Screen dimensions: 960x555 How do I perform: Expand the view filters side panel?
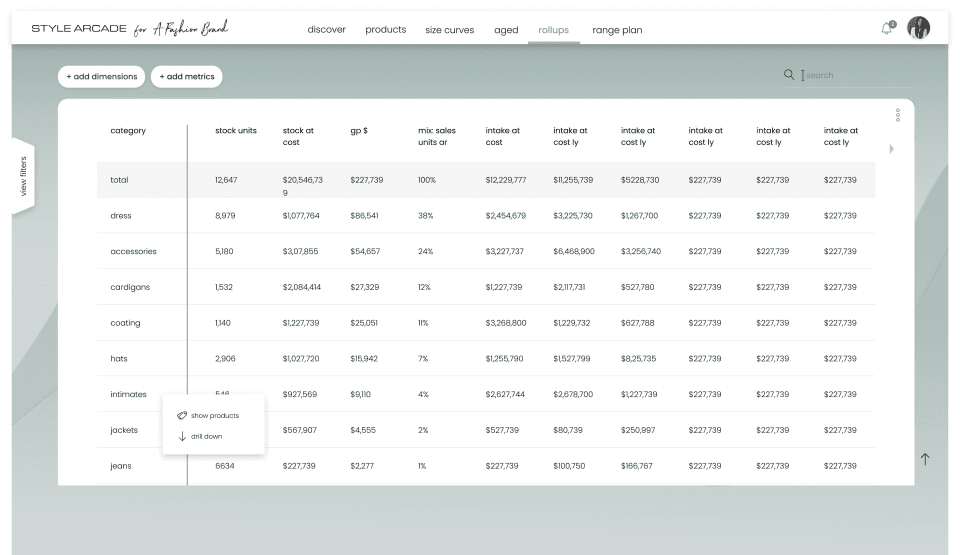(23, 176)
